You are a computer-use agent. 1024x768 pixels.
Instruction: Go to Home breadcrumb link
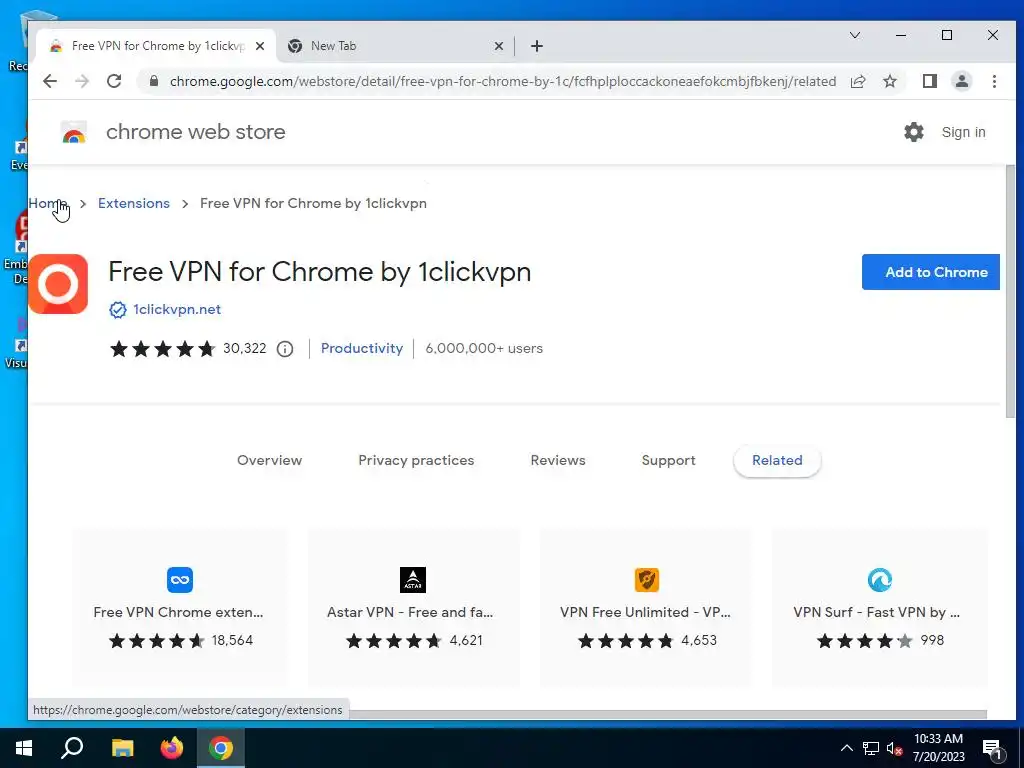(48, 203)
